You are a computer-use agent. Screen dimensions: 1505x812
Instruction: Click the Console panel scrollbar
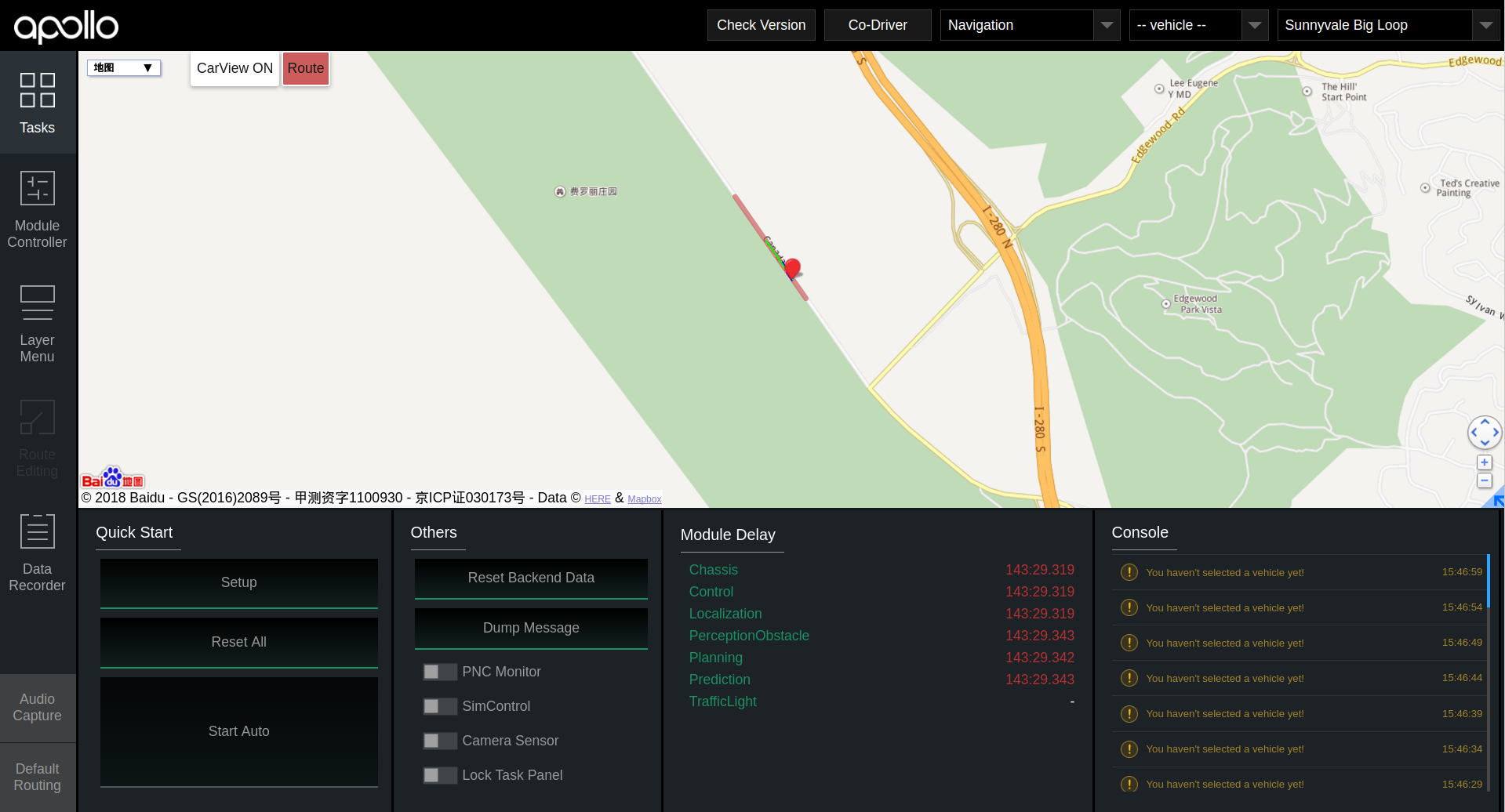[x=1488, y=581]
